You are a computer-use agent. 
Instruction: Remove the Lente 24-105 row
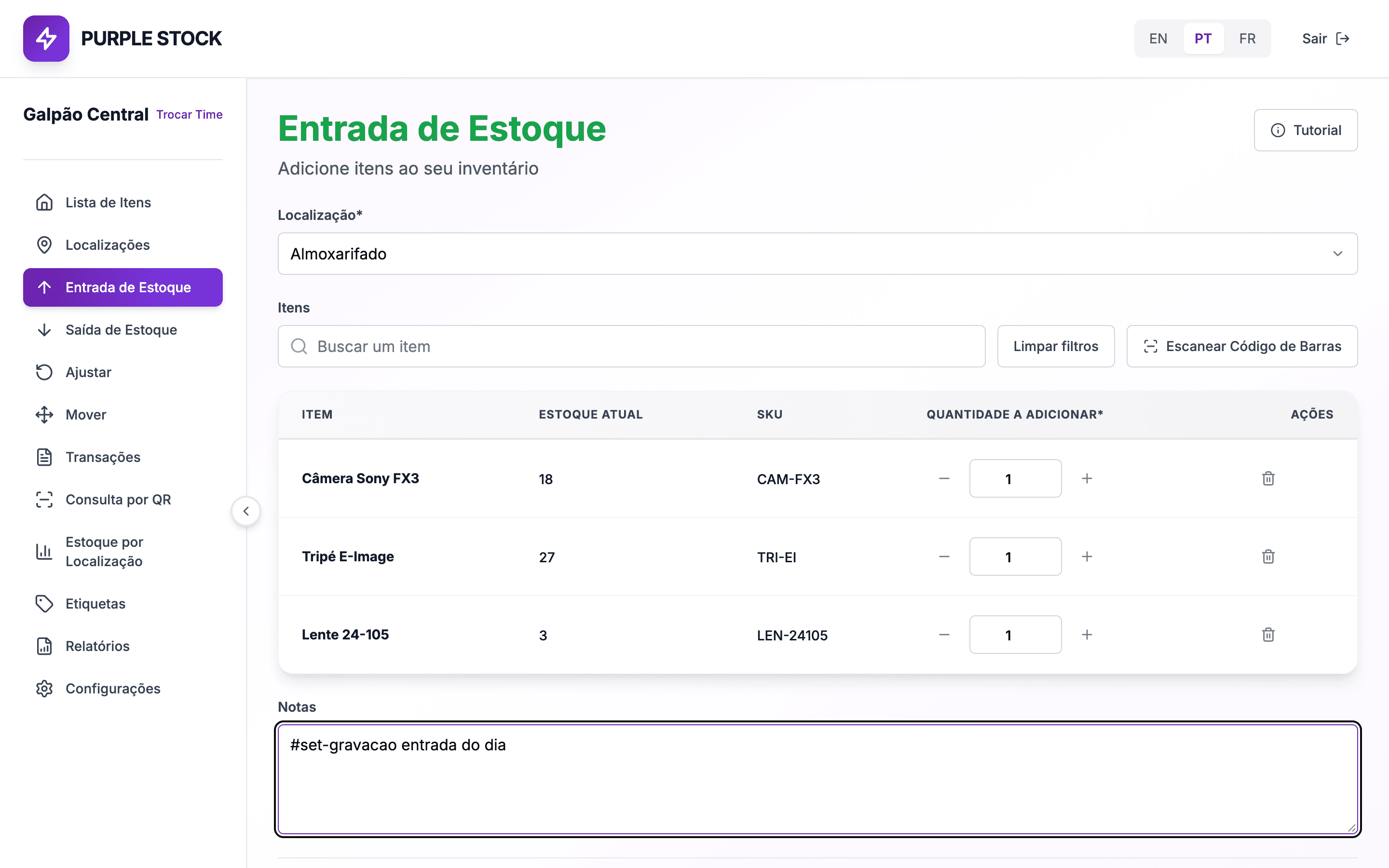point(1268,634)
